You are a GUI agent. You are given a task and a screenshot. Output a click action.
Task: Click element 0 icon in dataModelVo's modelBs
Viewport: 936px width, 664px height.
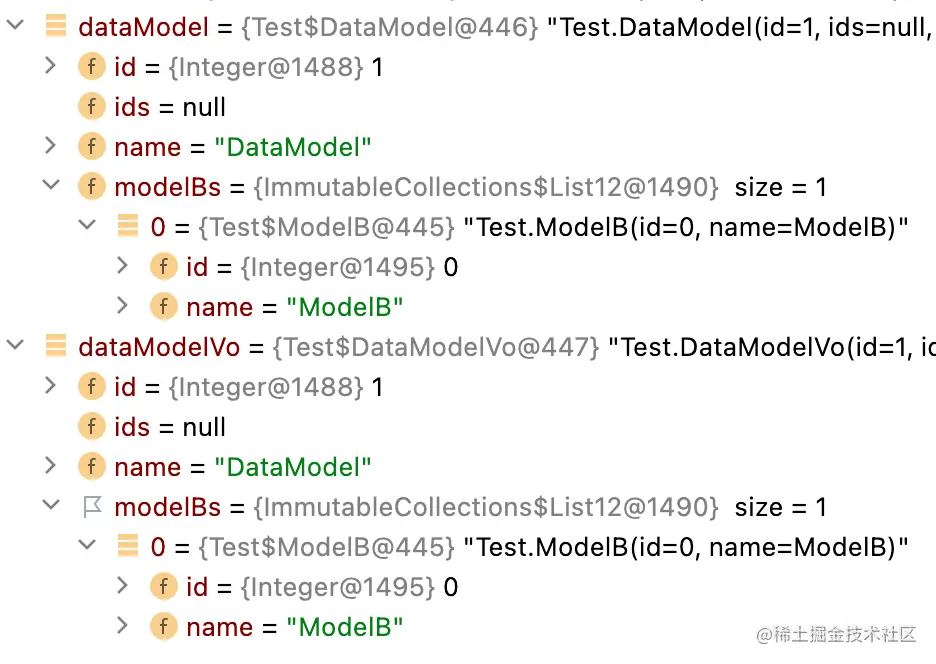point(128,547)
